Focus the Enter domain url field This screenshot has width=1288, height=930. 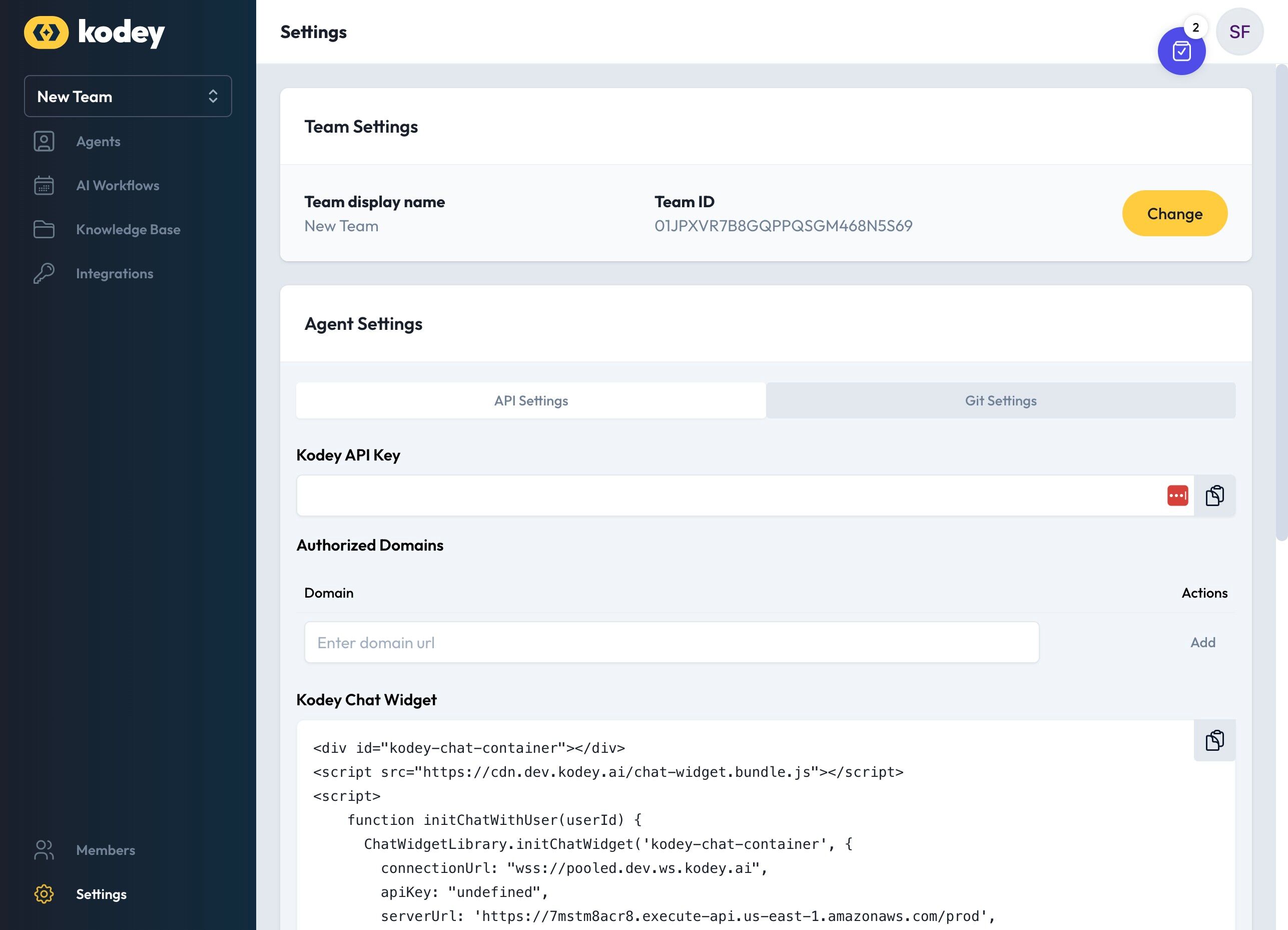tap(672, 643)
